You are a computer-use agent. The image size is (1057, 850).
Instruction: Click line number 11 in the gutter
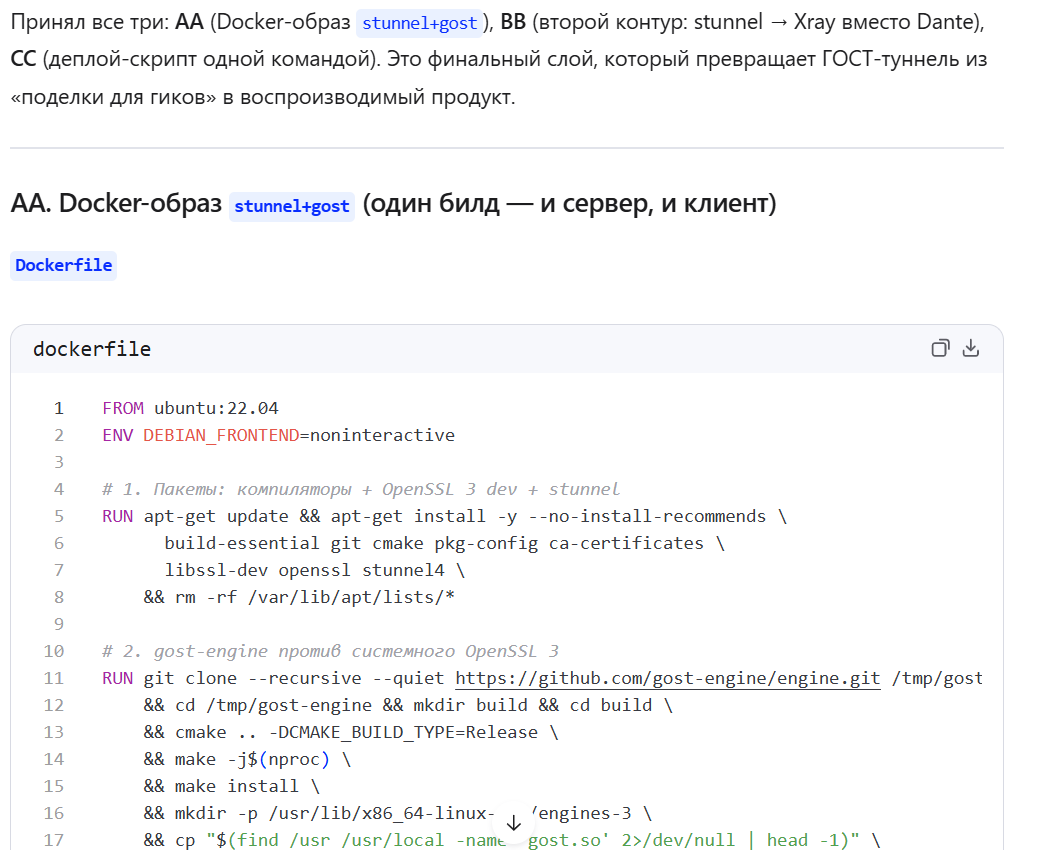(54, 678)
